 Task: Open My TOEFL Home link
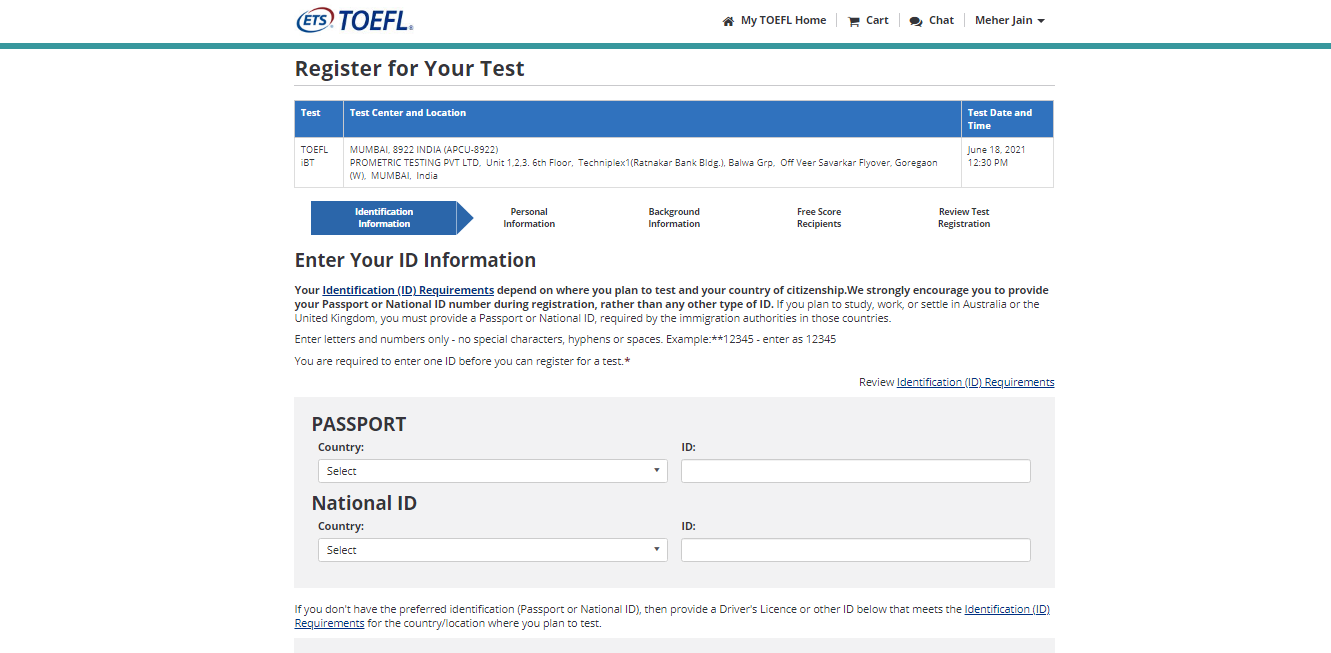[x=783, y=20]
